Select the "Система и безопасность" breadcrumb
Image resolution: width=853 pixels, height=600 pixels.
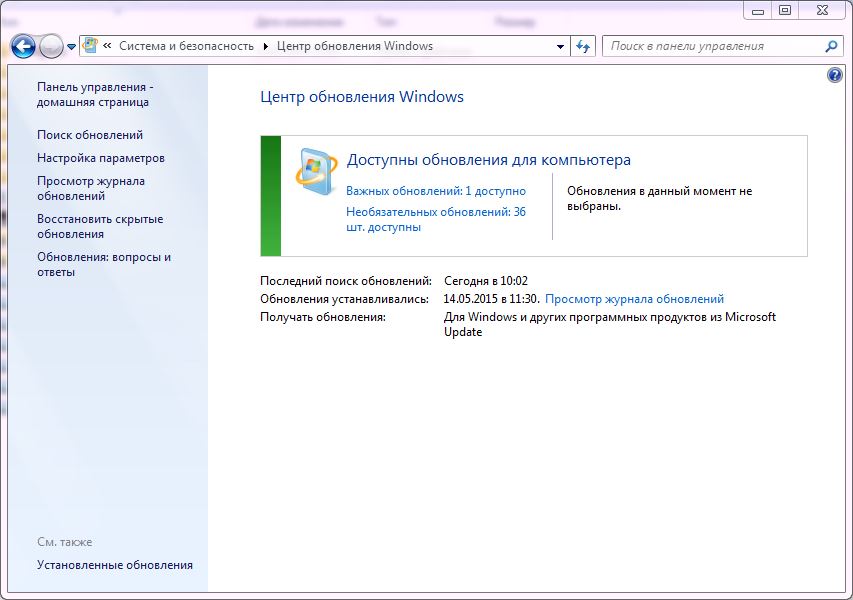(187, 46)
